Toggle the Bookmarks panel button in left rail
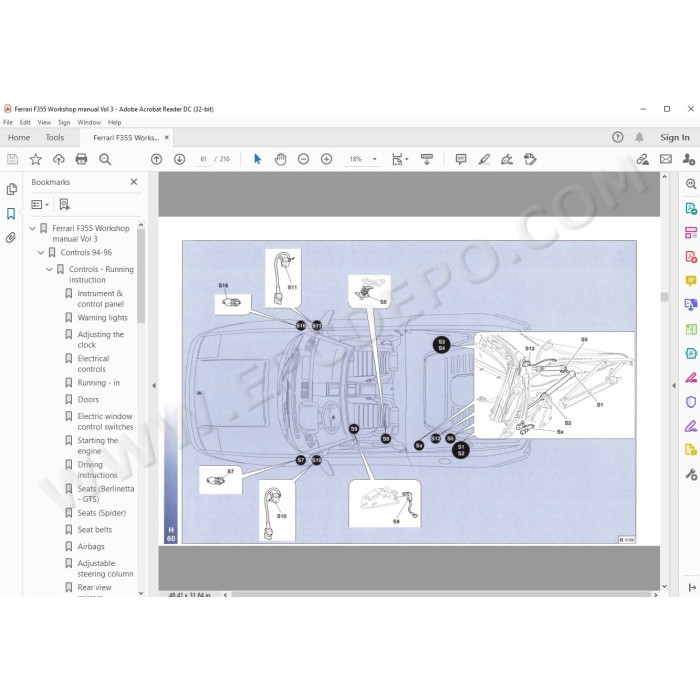 [11, 213]
